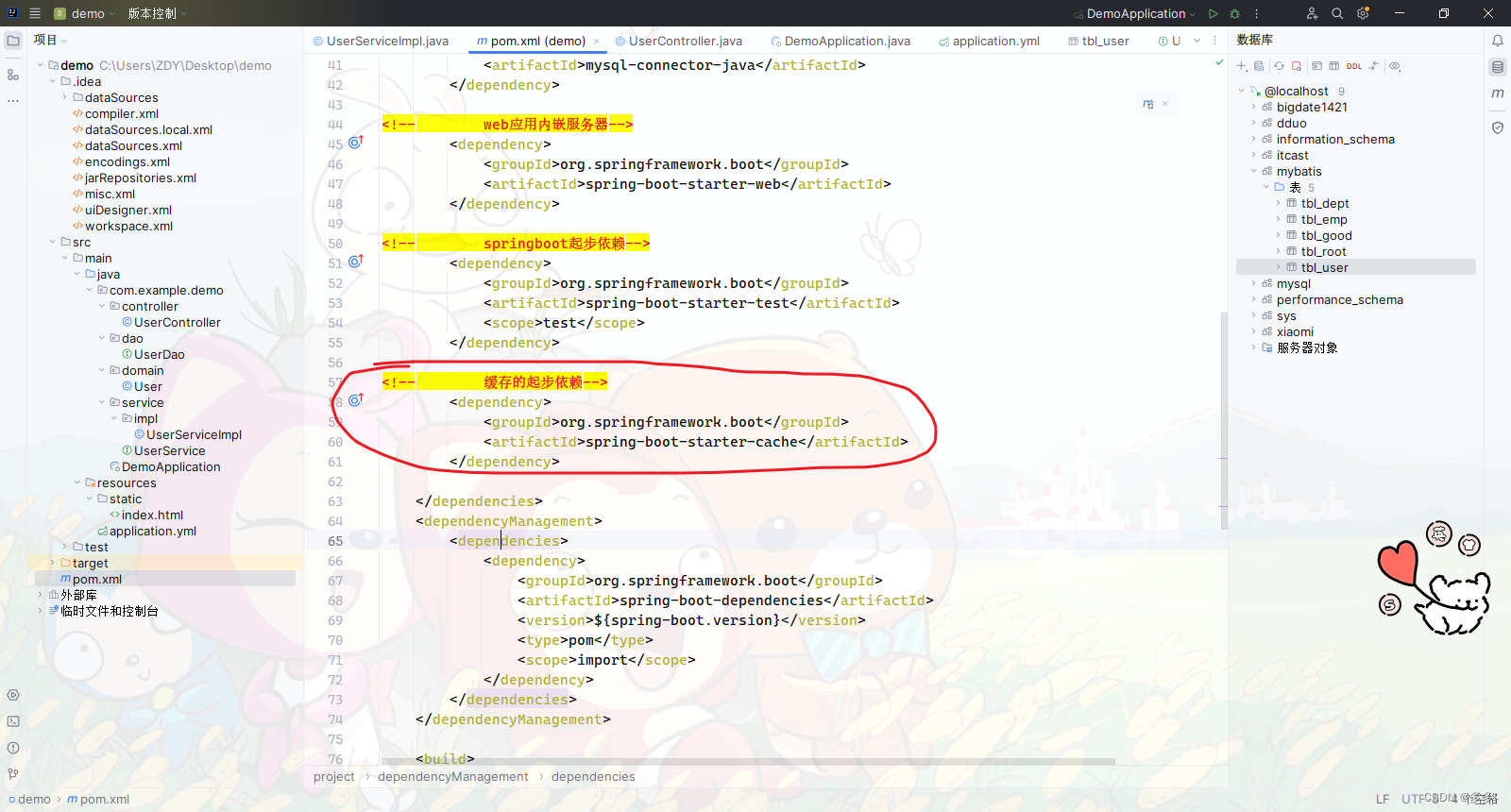The width and height of the screenshot is (1511, 812).
Task: Close the pom.xml (demo) tab
Action: (596, 41)
